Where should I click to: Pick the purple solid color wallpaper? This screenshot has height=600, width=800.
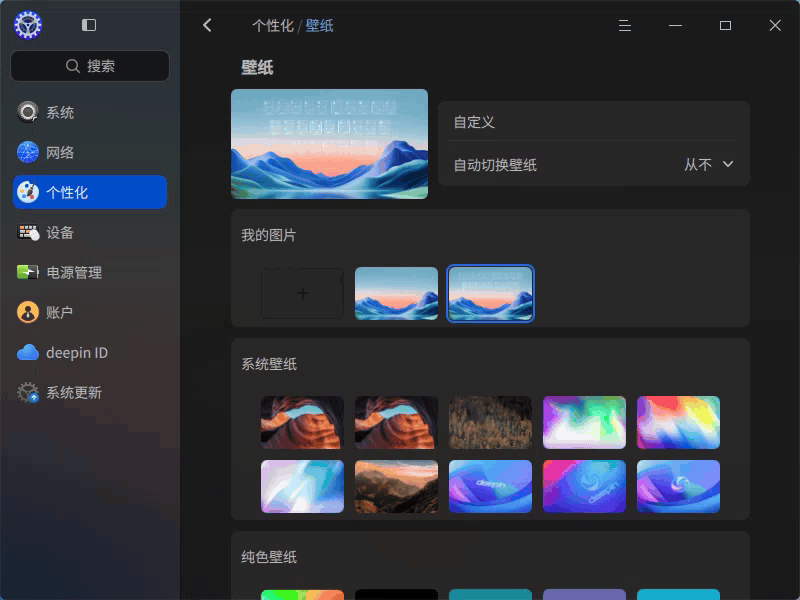(x=584, y=594)
